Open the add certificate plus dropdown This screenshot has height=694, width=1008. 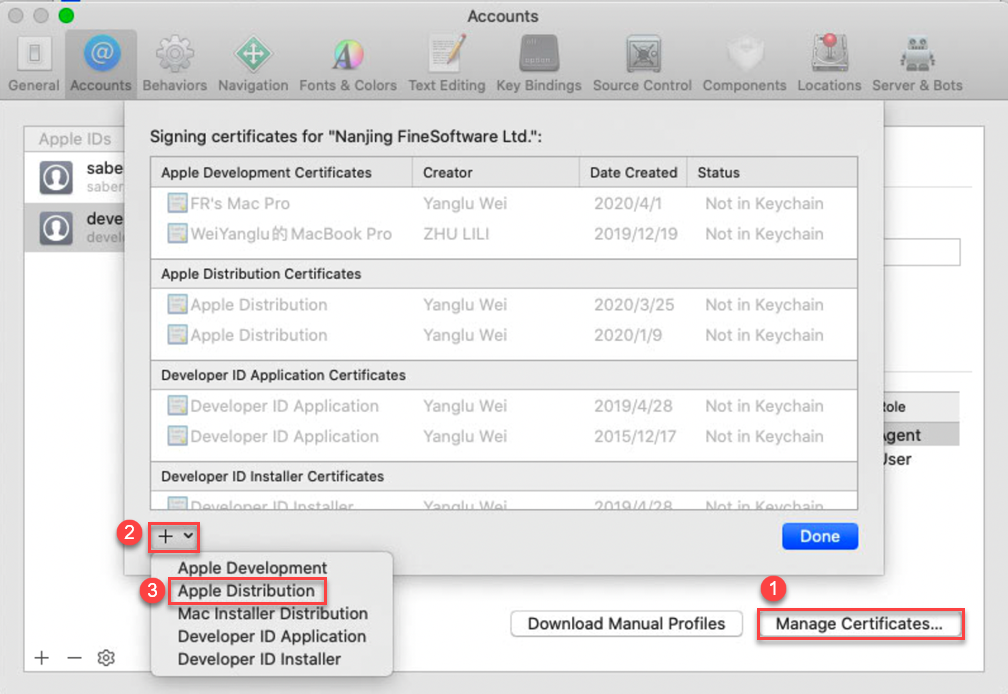coord(174,537)
